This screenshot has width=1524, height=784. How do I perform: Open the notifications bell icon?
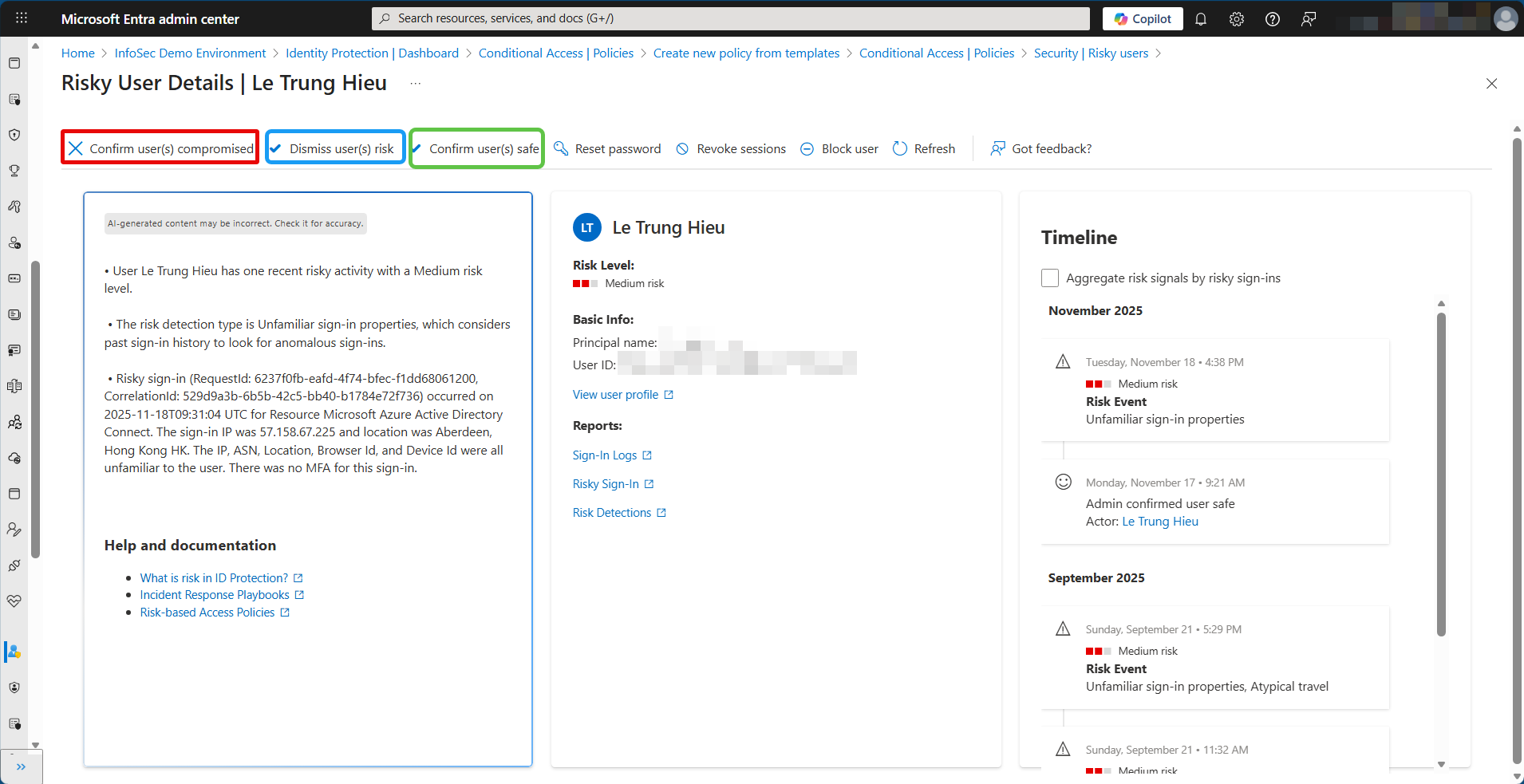[x=1200, y=19]
